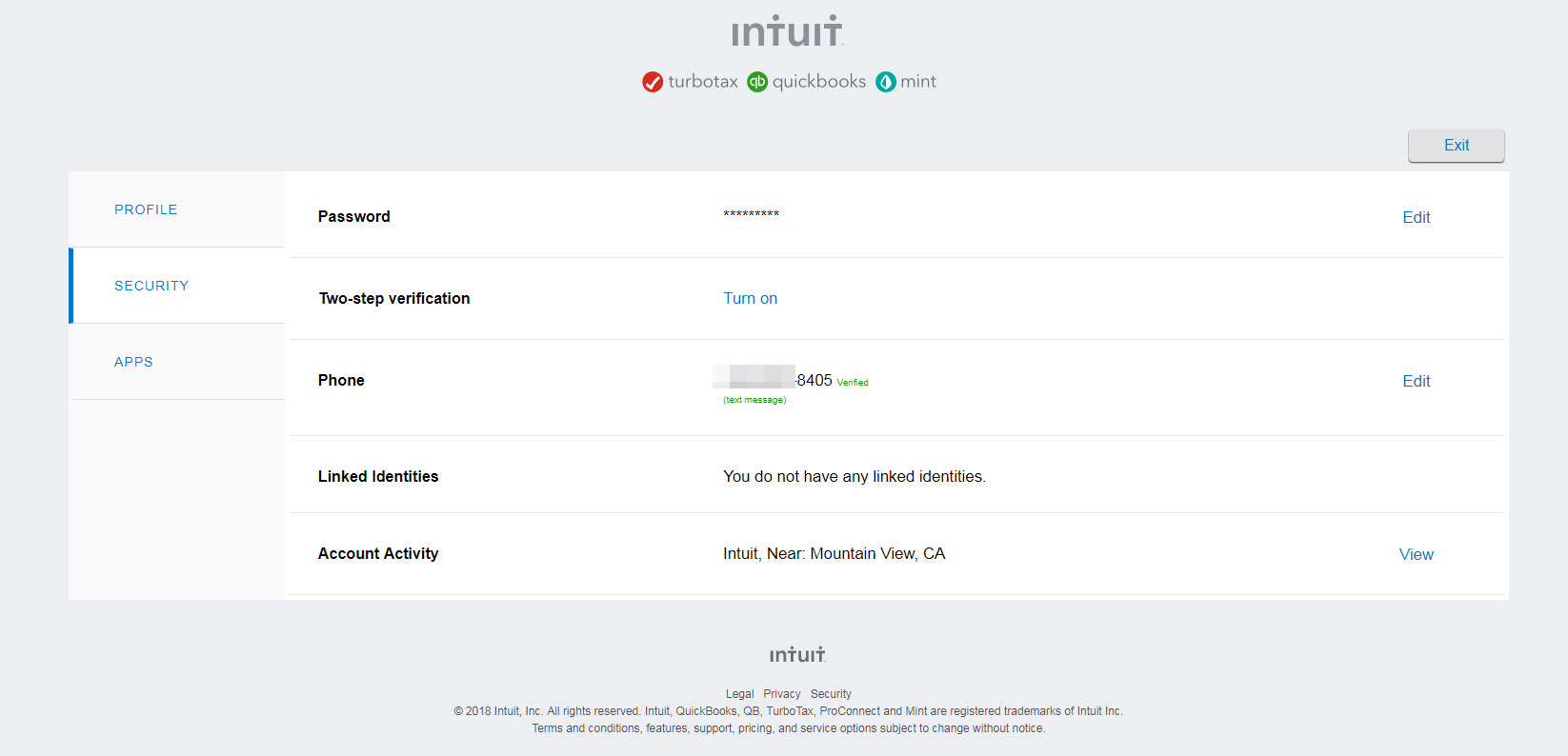Select the Security tab in sidebar
This screenshot has width=1568, height=756.
click(x=177, y=286)
